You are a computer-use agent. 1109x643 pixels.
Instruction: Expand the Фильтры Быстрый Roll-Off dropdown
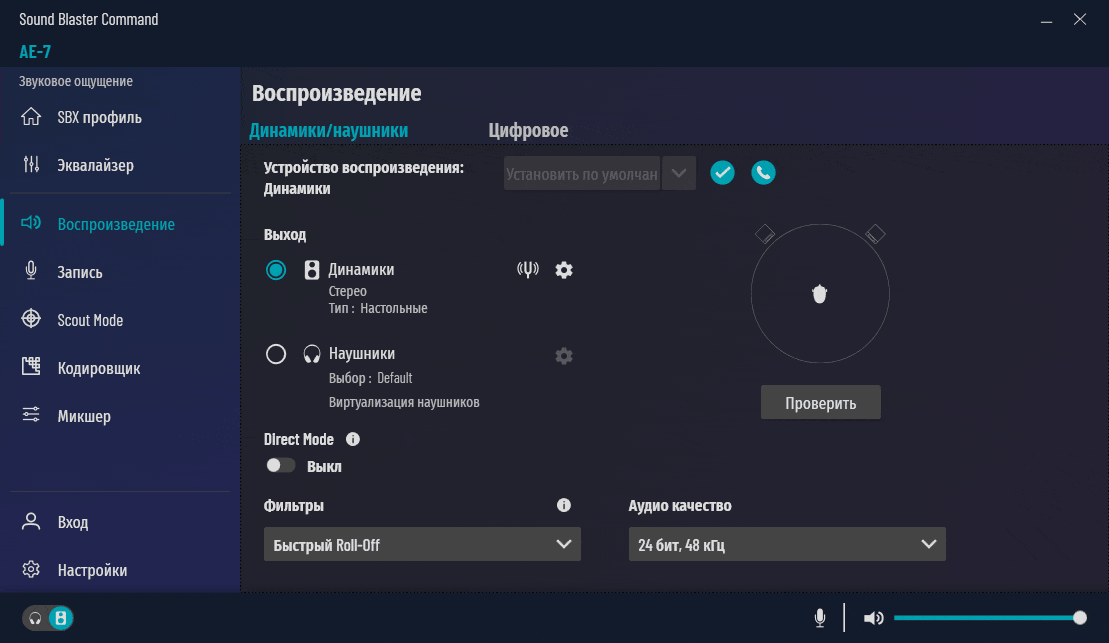point(422,545)
